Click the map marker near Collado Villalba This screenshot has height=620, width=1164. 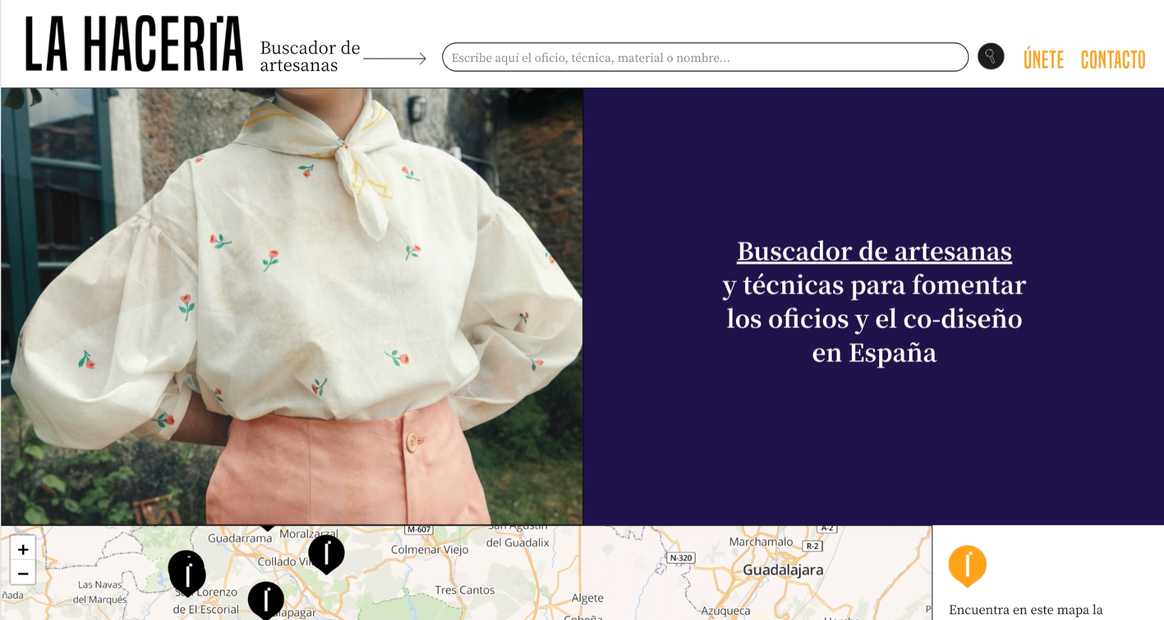pyautogui.click(x=326, y=554)
